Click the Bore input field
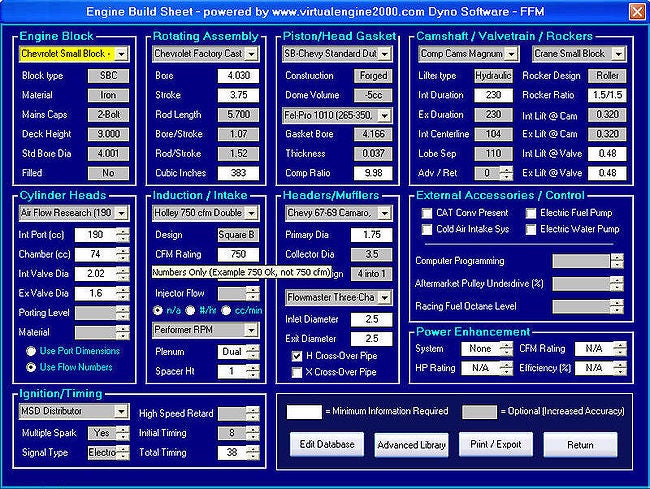 pos(238,76)
